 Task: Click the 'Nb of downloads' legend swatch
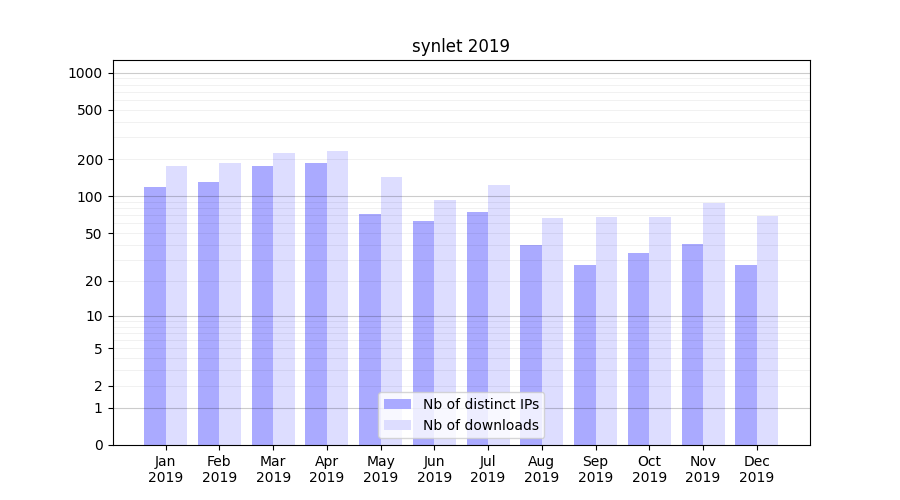[x=397, y=425]
